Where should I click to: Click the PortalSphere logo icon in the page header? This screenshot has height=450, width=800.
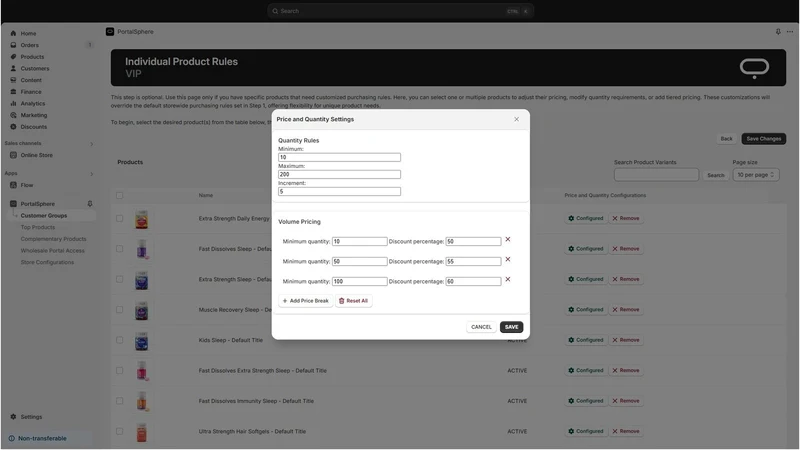[110, 32]
